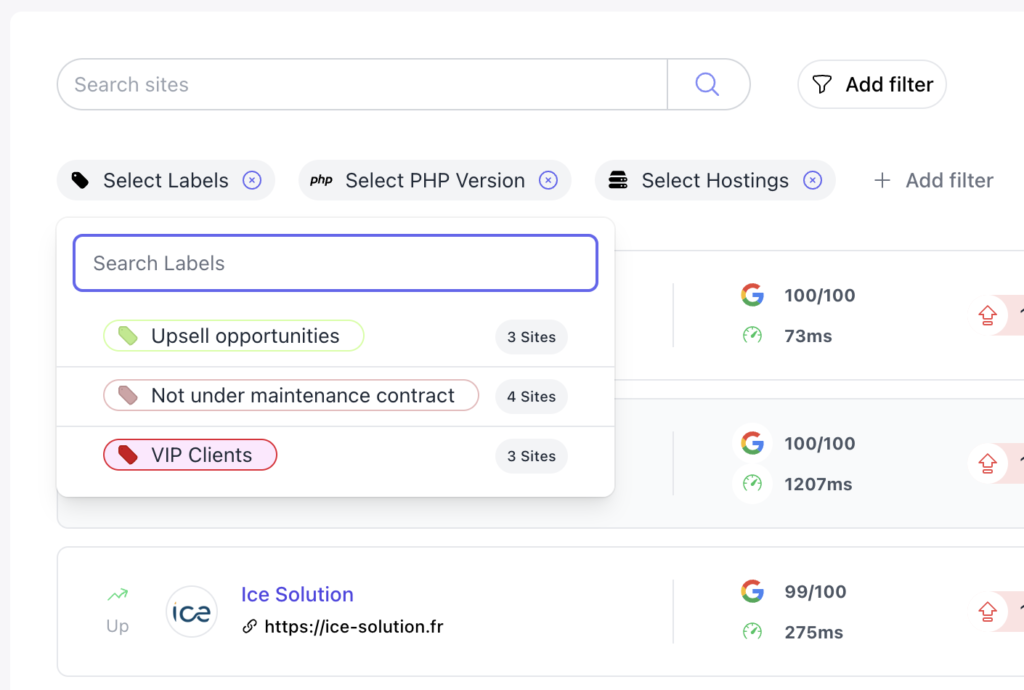Open the Ice Solution site link
1024x690 pixels.
296,594
